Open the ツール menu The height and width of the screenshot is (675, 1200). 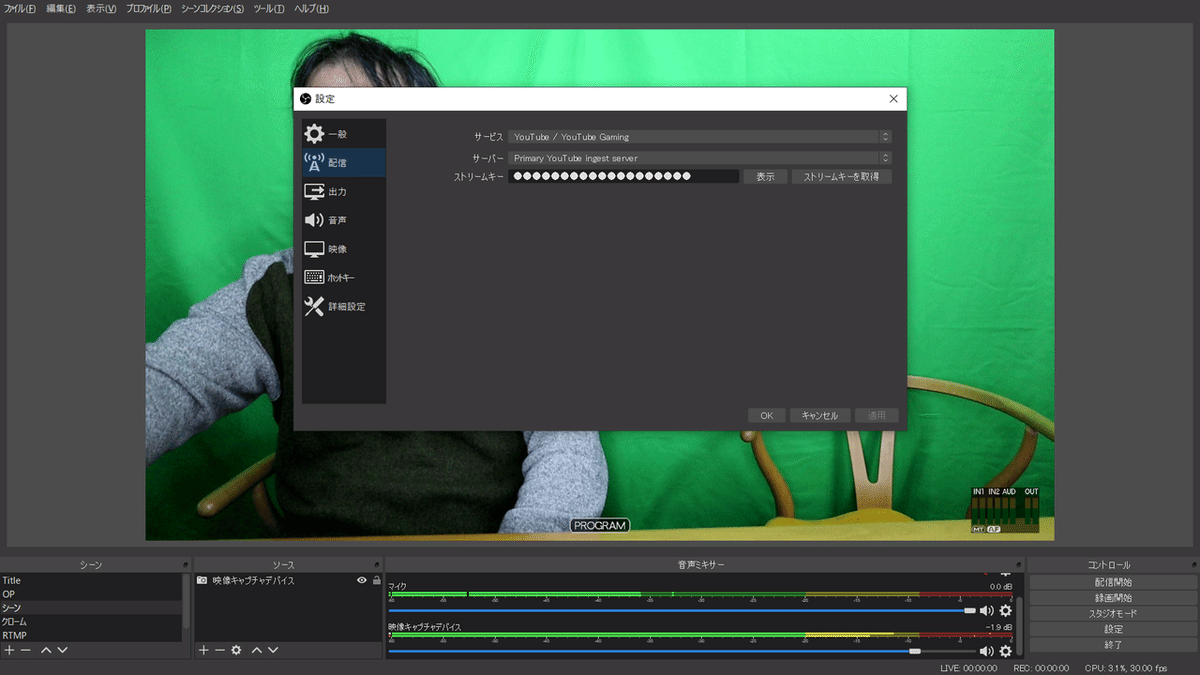269,9
